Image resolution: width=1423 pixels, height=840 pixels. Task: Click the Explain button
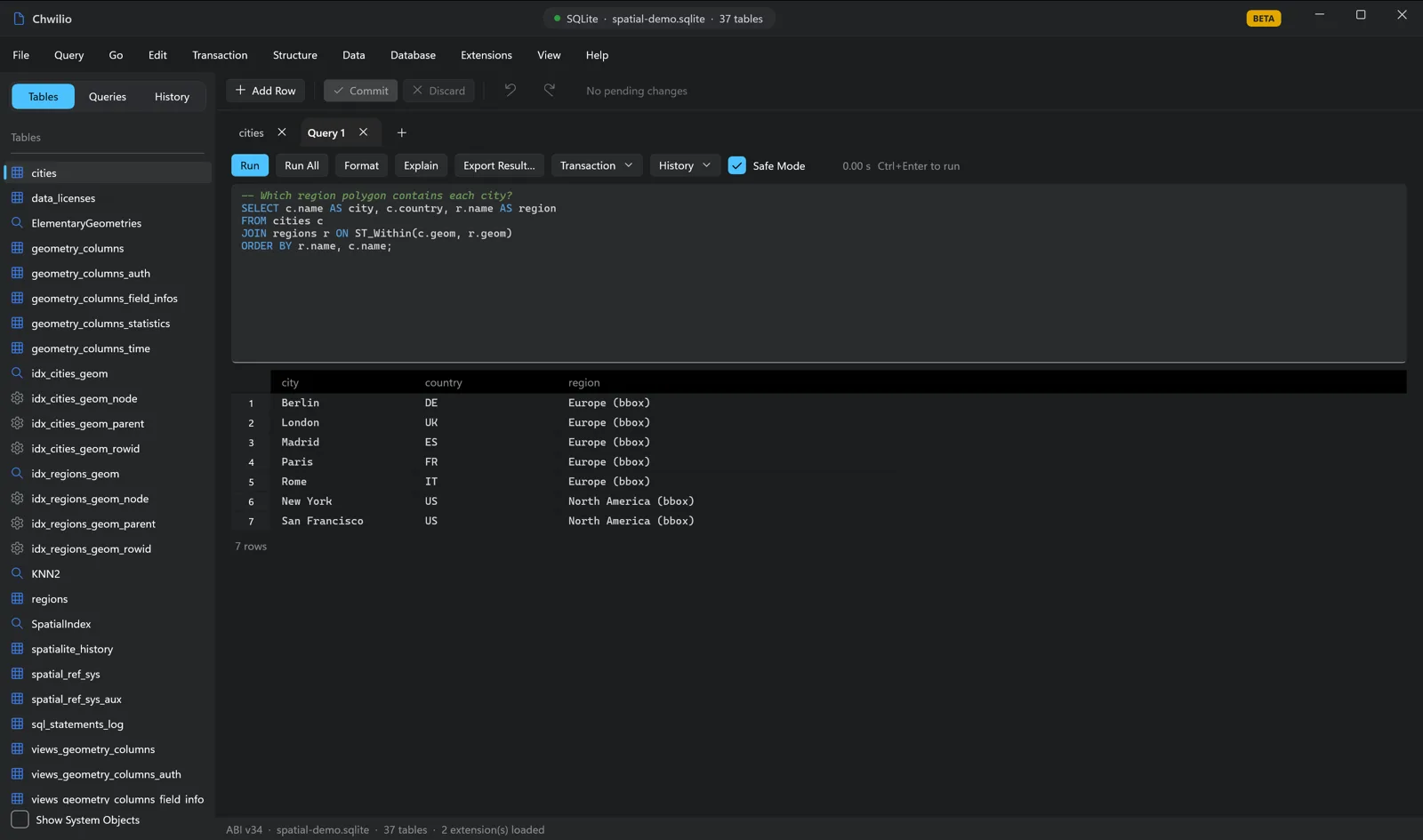pos(421,165)
